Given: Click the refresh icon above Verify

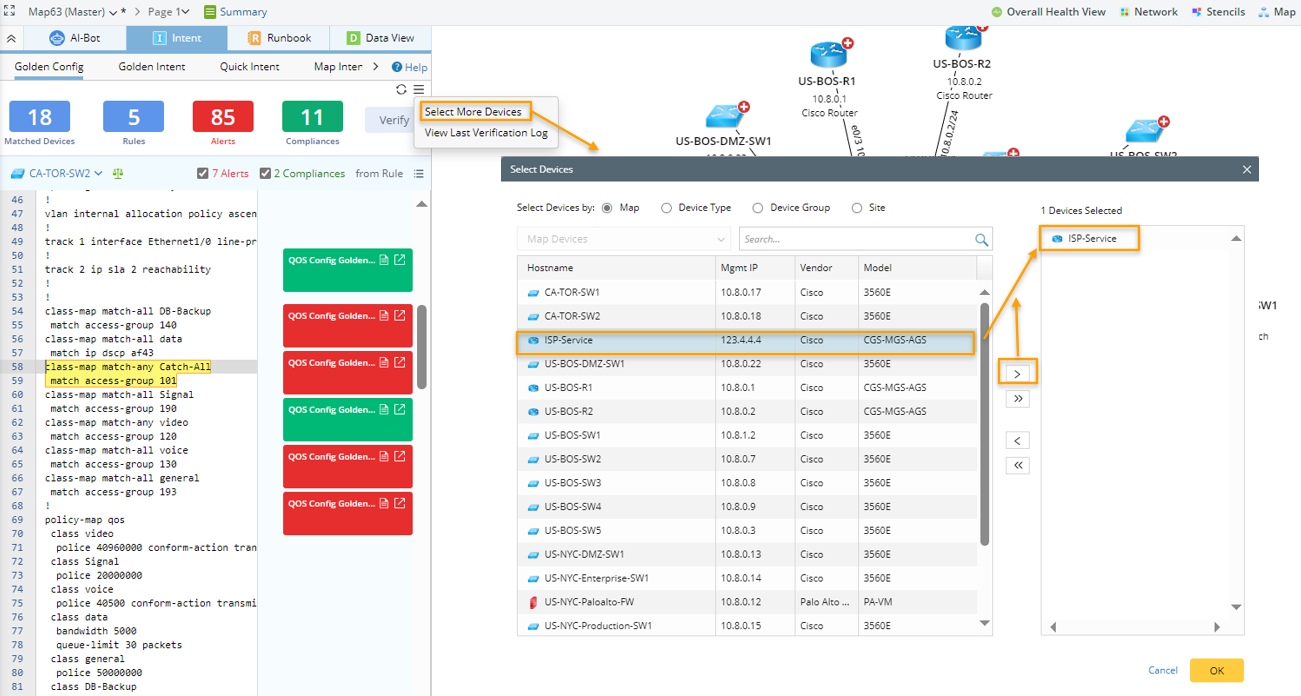Looking at the screenshot, I should point(401,90).
